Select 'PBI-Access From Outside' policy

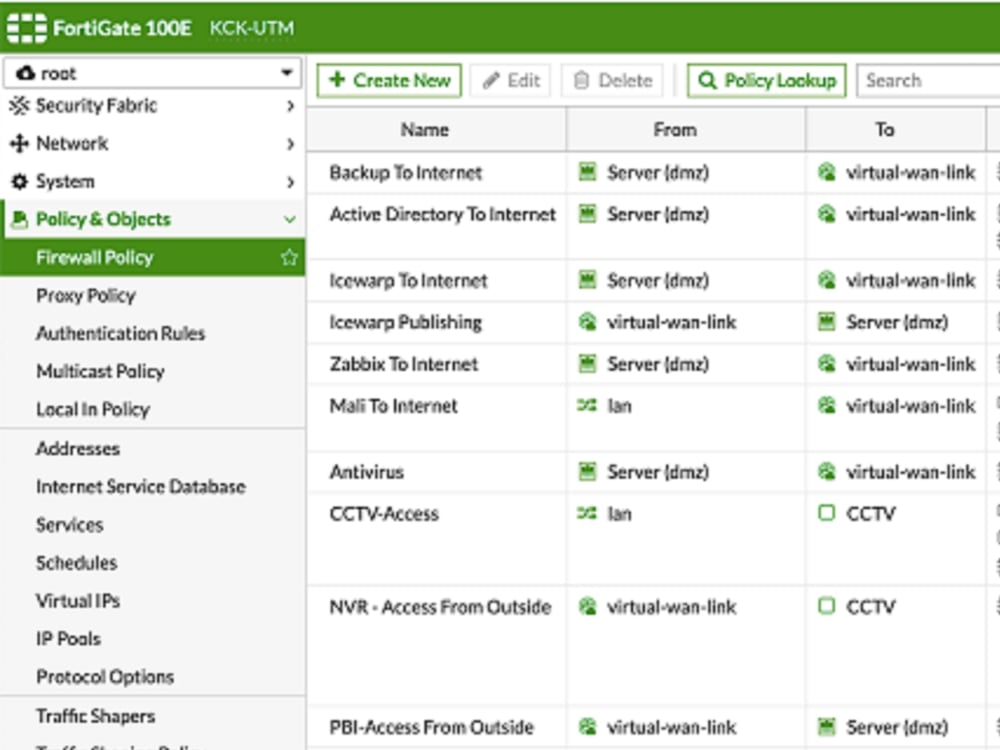[x=431, y=727]
